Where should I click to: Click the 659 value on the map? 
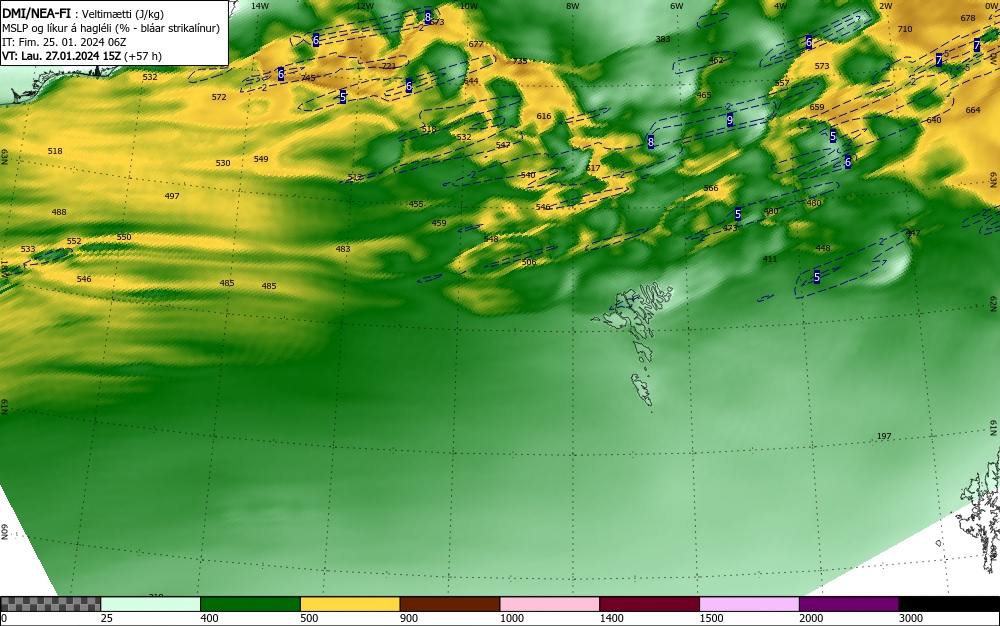point(817,107)
